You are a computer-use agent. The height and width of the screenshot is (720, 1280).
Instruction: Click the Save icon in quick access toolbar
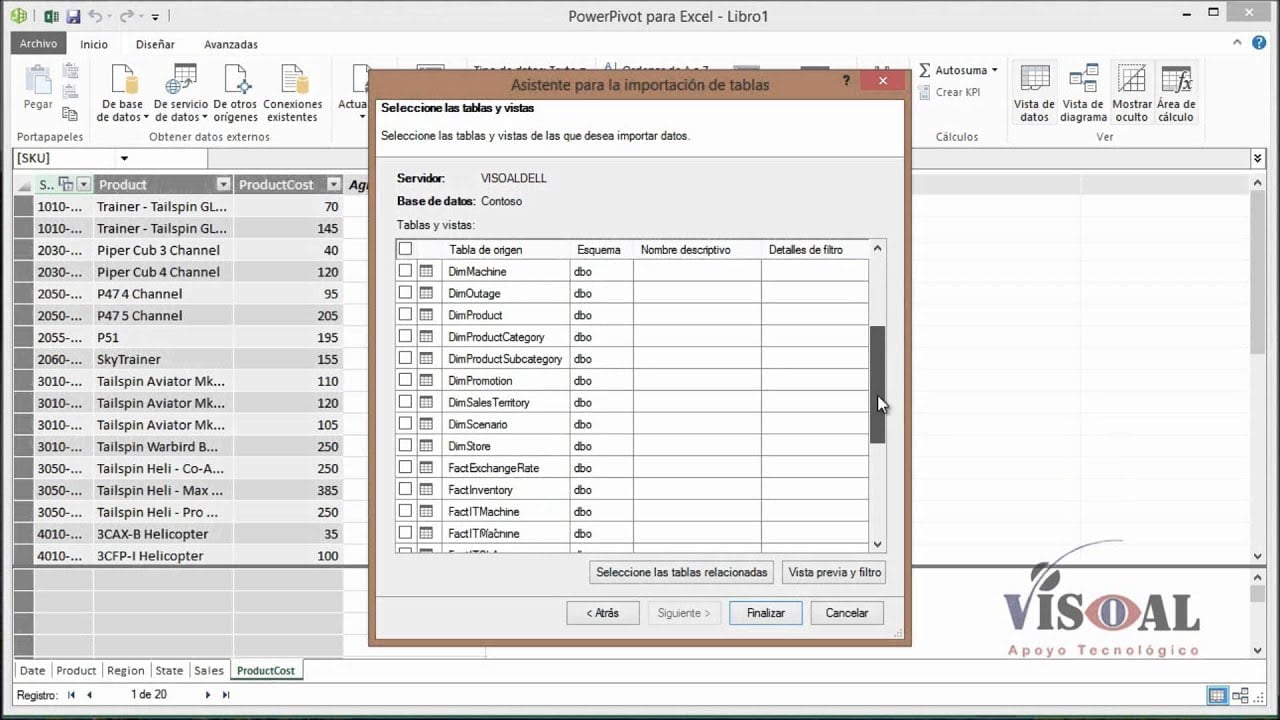pyautogui.click(x=73, y=16)
